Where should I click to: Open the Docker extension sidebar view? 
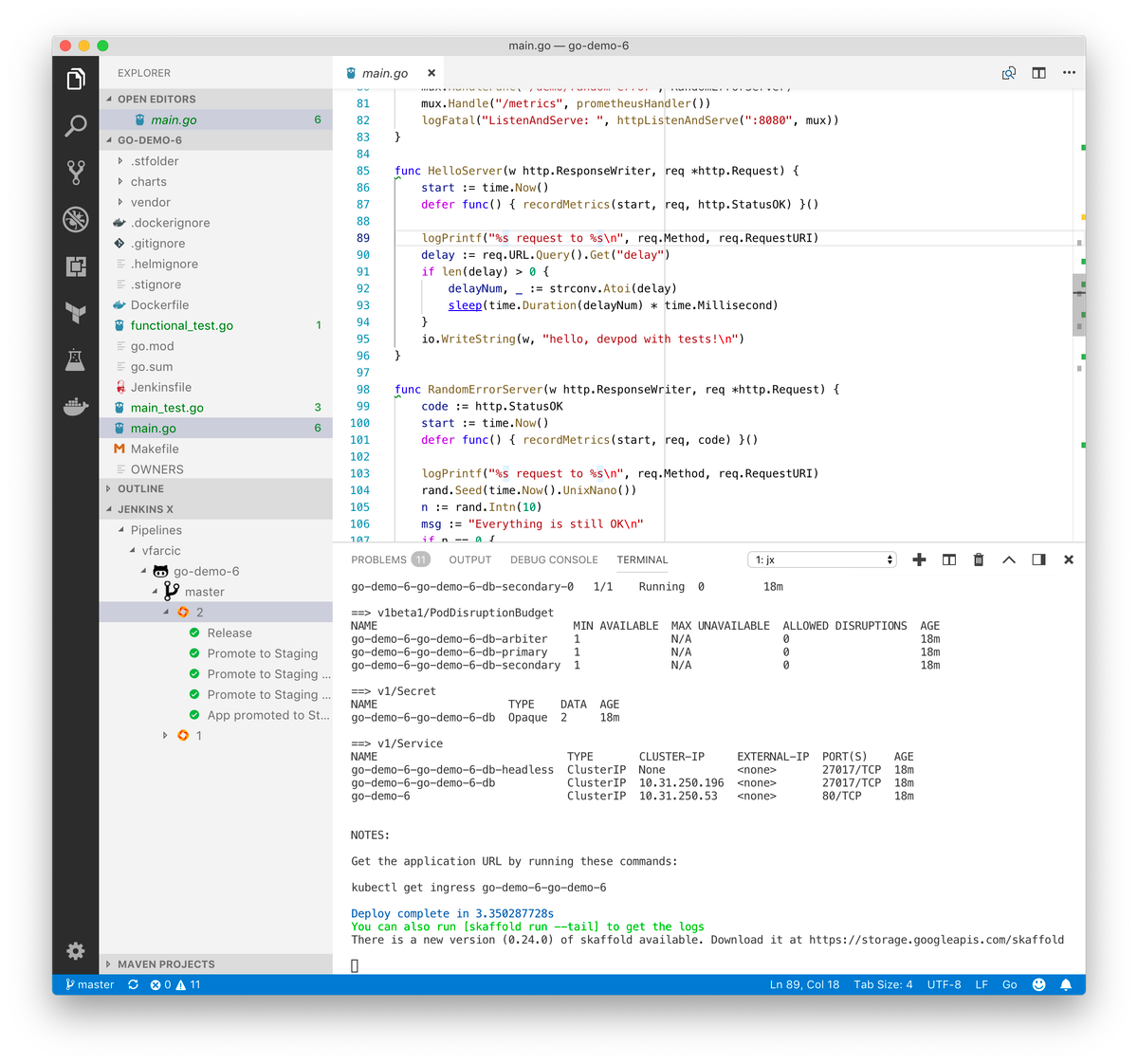76,407
